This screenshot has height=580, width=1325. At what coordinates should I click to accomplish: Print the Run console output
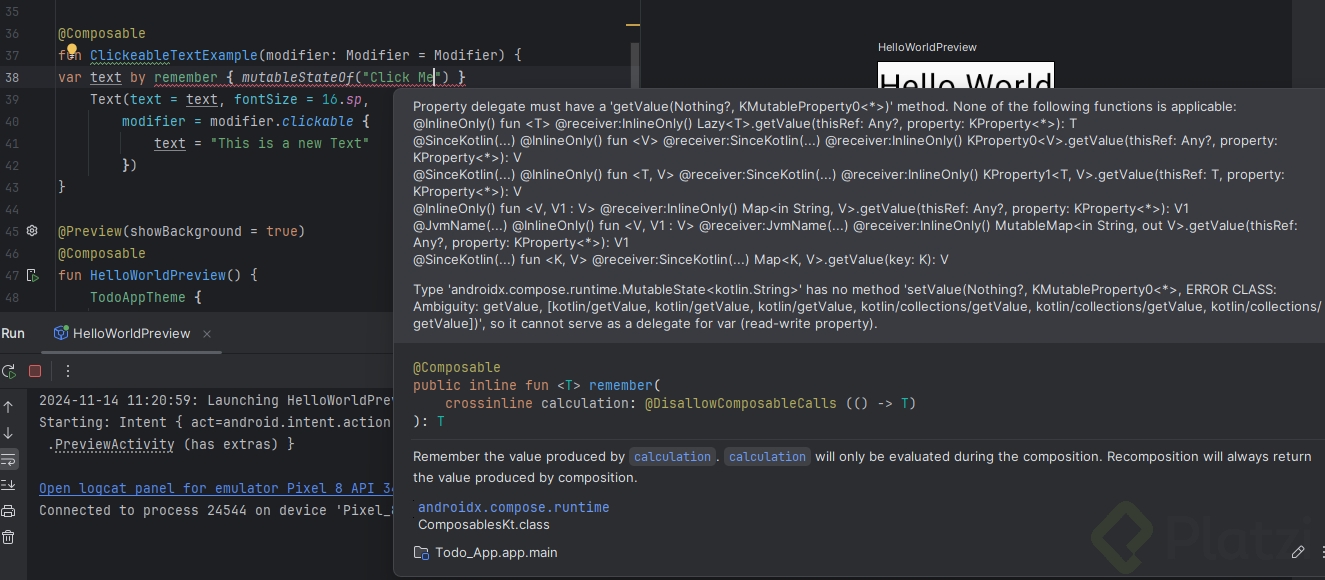pos(9,511)
